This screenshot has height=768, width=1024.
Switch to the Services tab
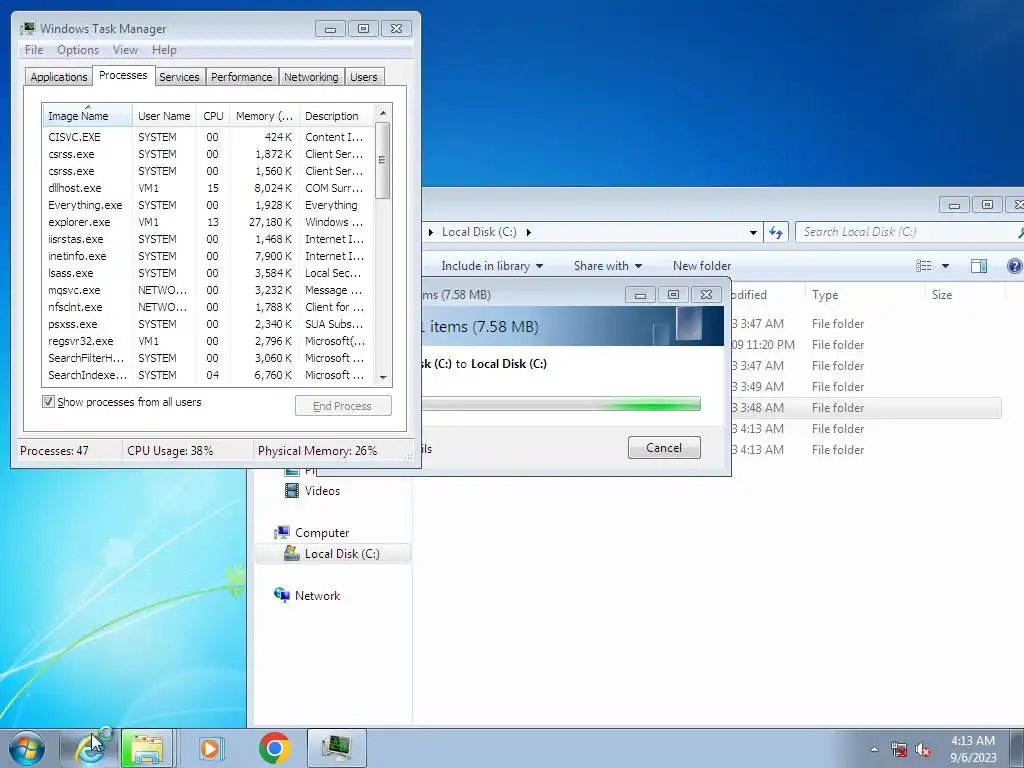click(179, 77)
